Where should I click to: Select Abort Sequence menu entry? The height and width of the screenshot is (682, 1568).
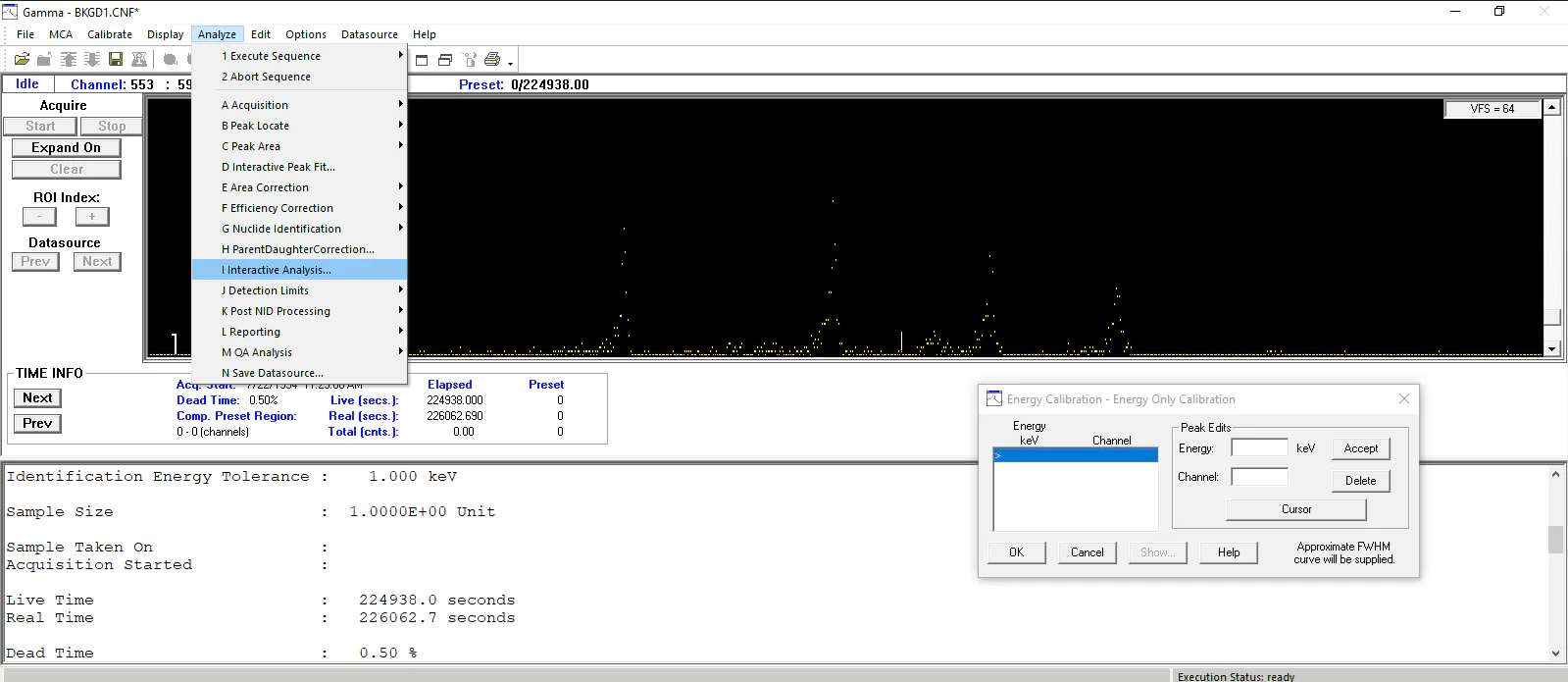point(299,77)
